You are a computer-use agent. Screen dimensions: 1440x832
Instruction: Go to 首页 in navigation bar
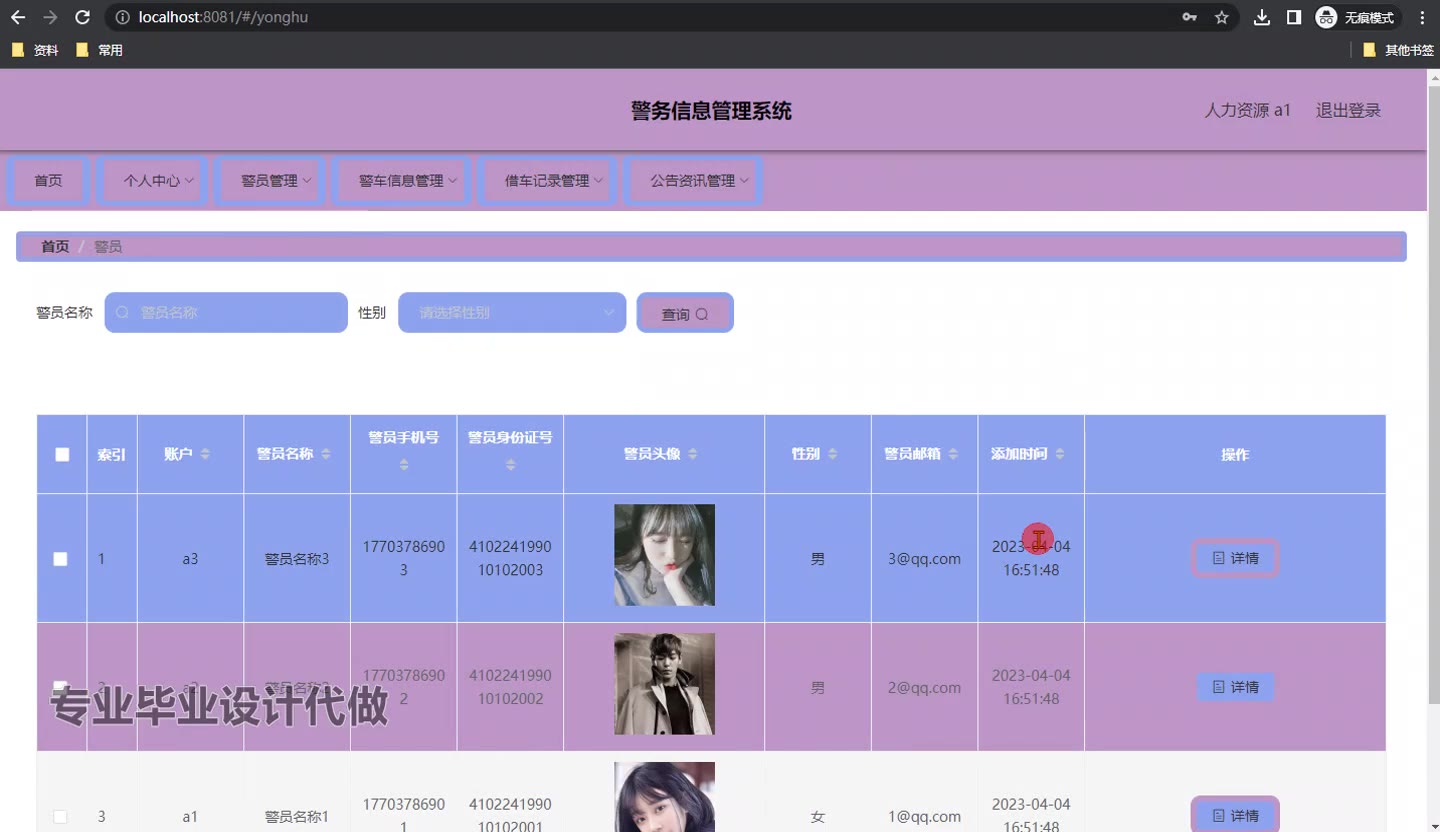click(x=48, y=181)
